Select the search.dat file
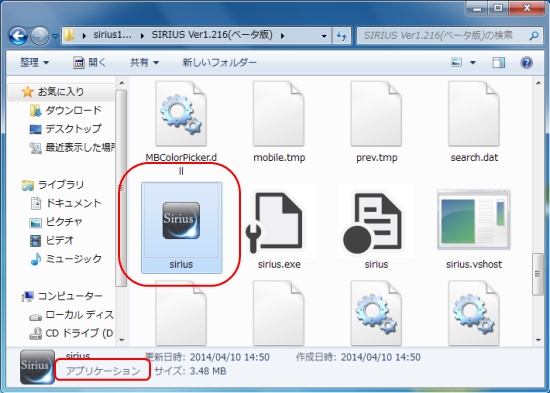Image resolution: width=550 pixels, height=393 pixels. pyautogui.click(x=474, y=121)
